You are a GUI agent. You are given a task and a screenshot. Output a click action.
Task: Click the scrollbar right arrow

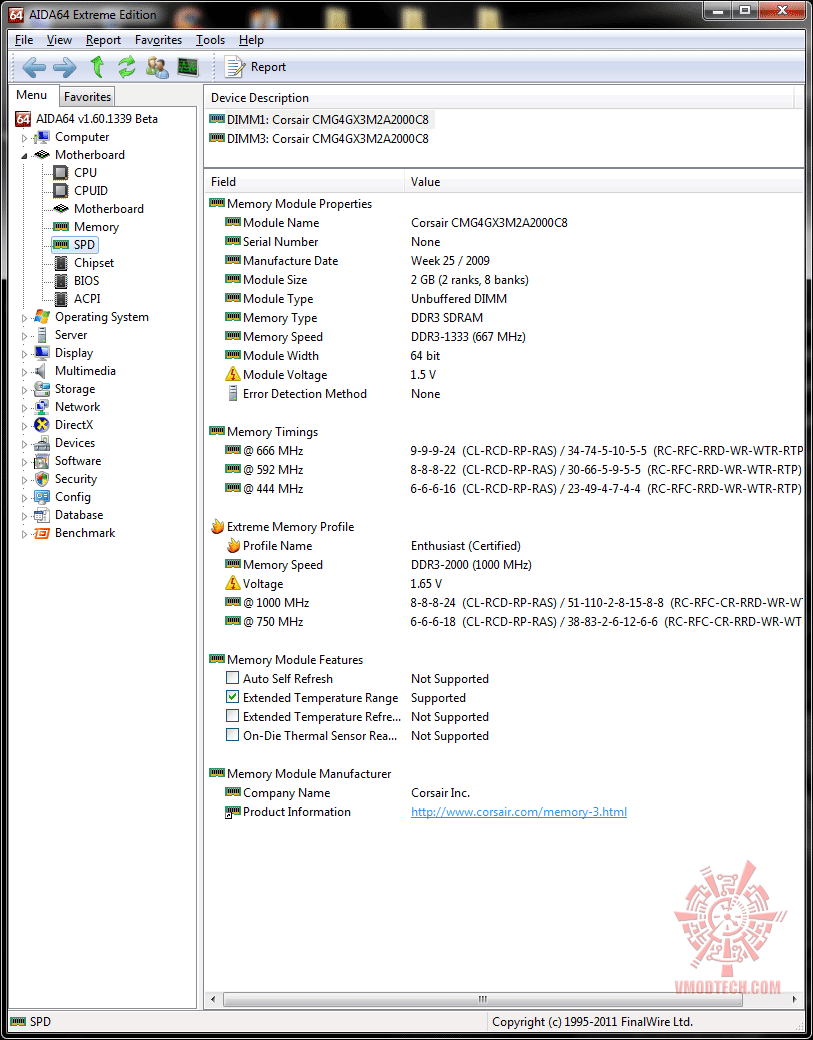(x=796, y=999)
